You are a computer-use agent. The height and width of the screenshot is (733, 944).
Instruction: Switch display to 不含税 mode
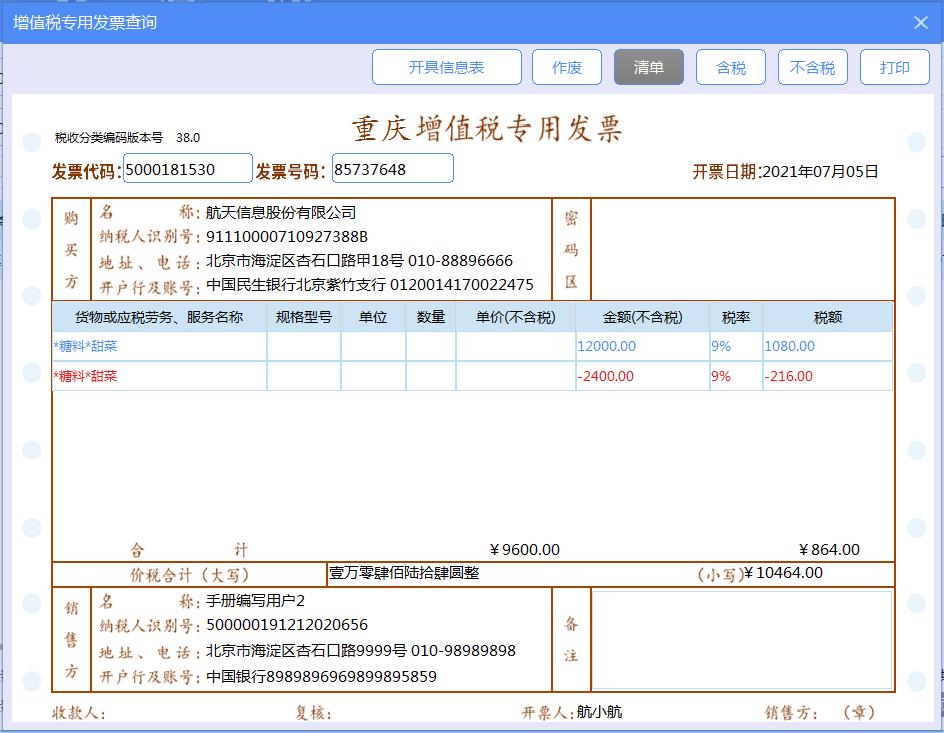(812, 67)
